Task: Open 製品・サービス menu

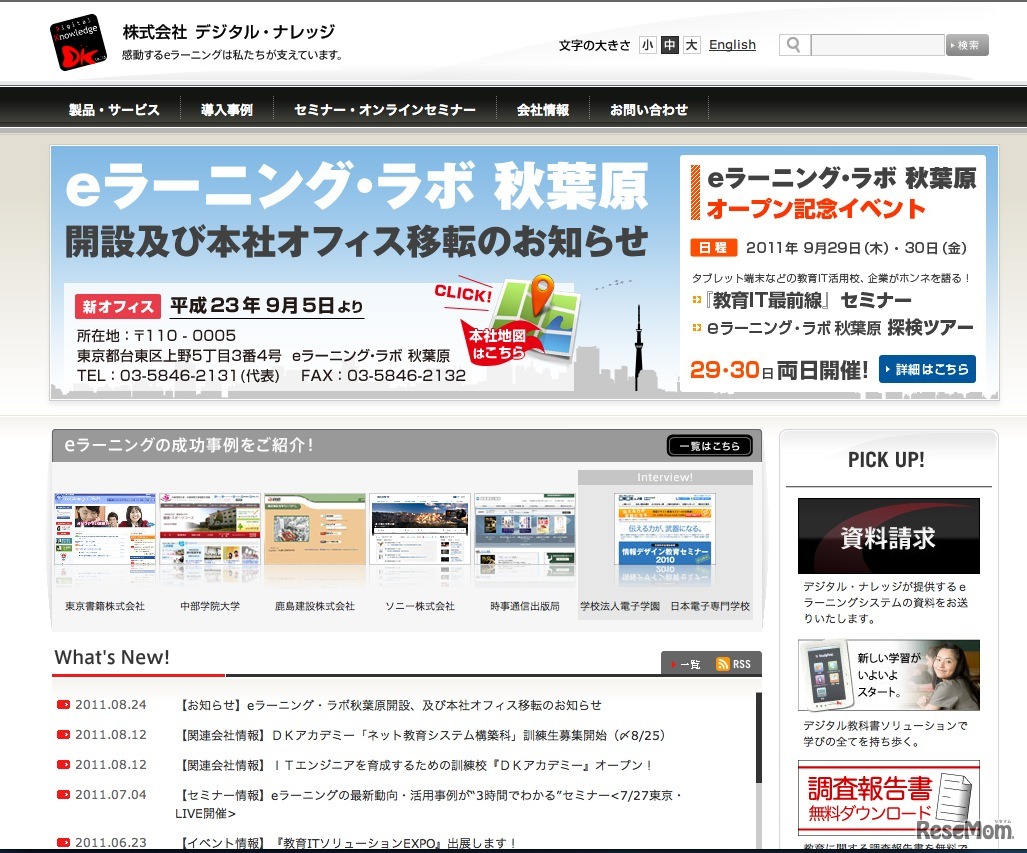Action: (x=115, y=109)
